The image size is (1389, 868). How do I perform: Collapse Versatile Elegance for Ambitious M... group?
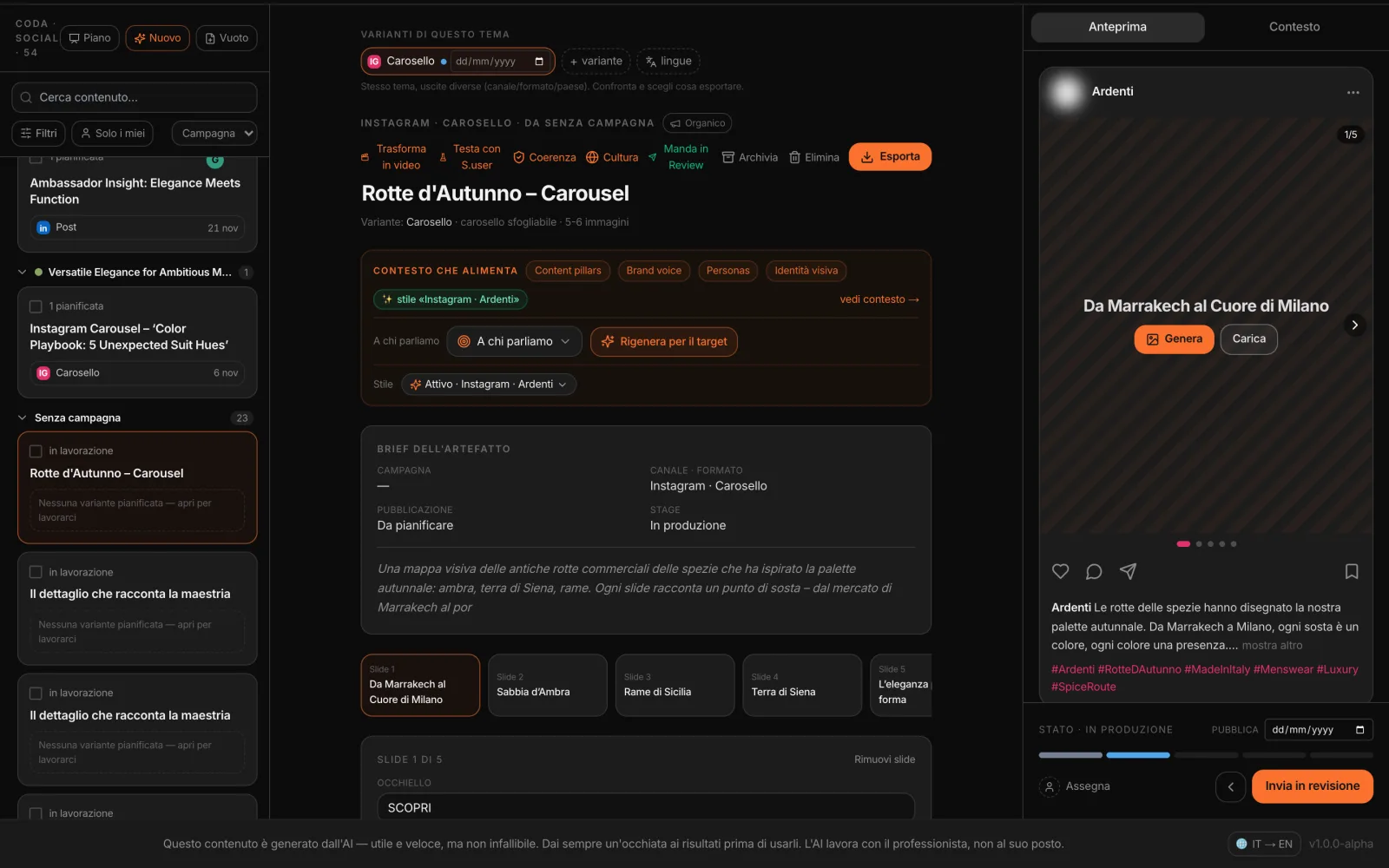coord(23,272)
